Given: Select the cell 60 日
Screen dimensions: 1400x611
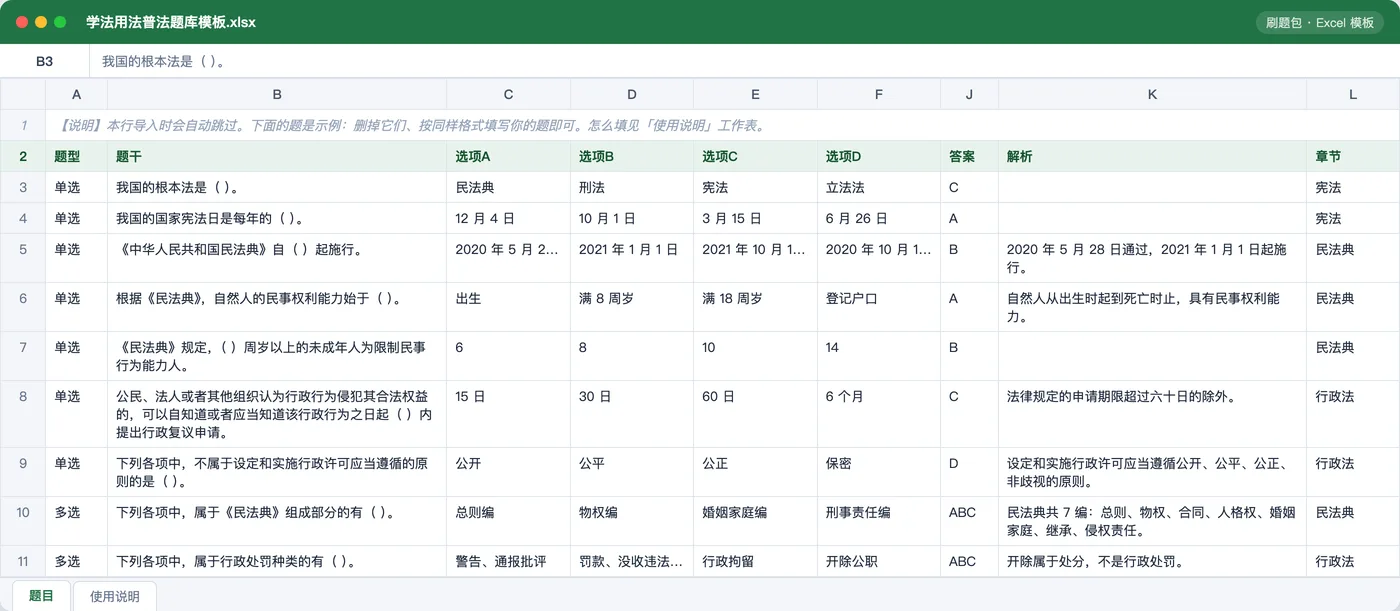Looking at the screenshot, I should (756, 414).
